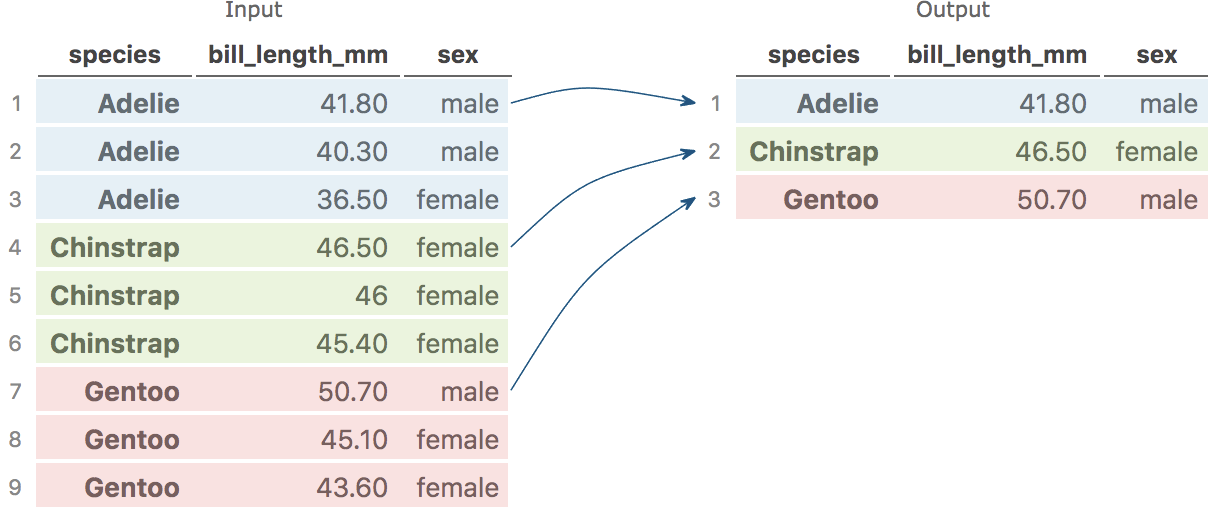The height and width of the screenshot is (509, 1208).
Task: Click the 43.60 bill length cell
Action: pyautogui.click(x=352, y=488)
